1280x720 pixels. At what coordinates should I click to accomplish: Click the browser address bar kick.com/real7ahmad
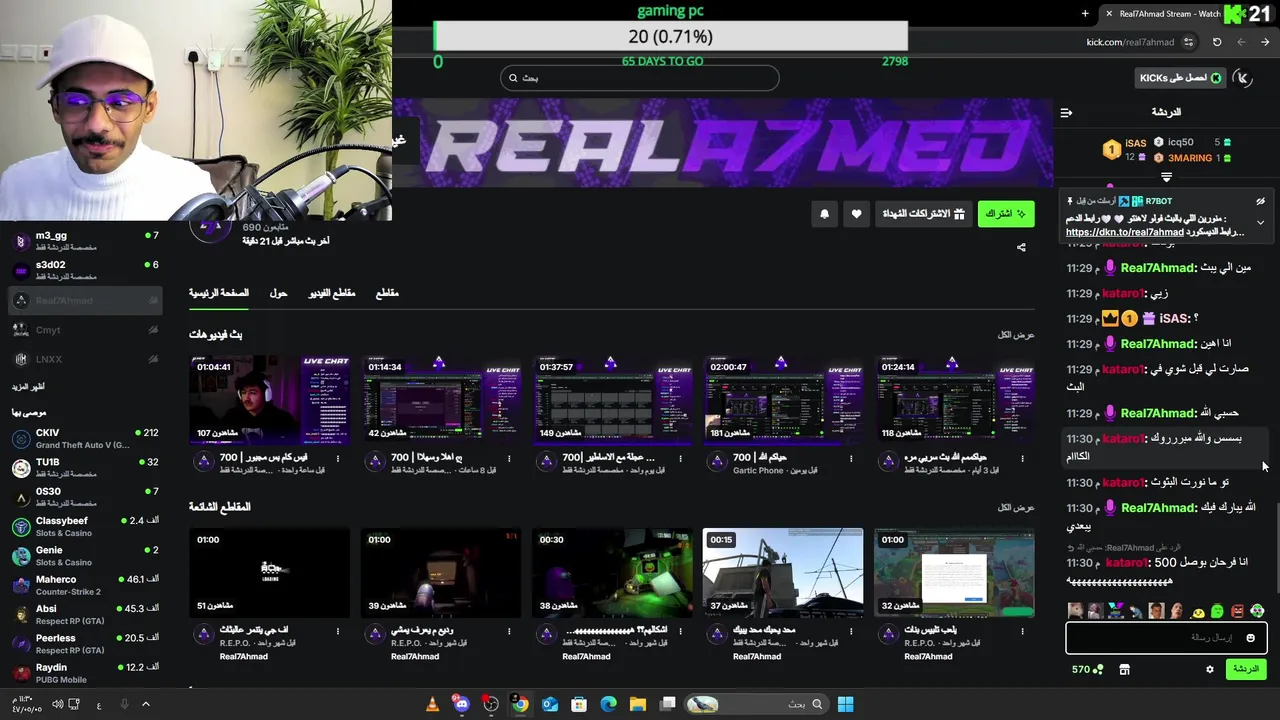coord(1130,42)
